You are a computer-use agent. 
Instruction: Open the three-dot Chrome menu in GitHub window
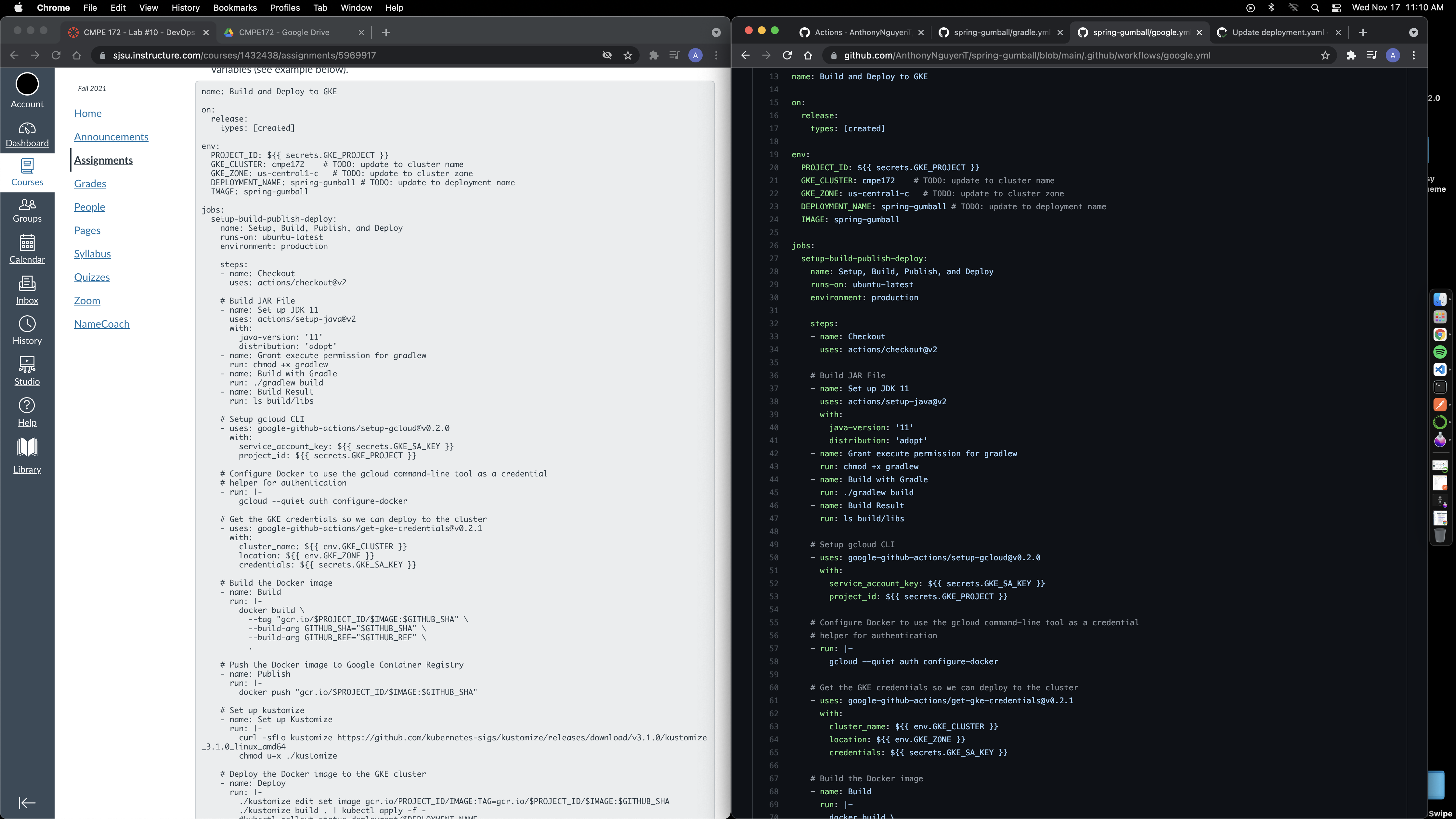tap(1414, 55)
